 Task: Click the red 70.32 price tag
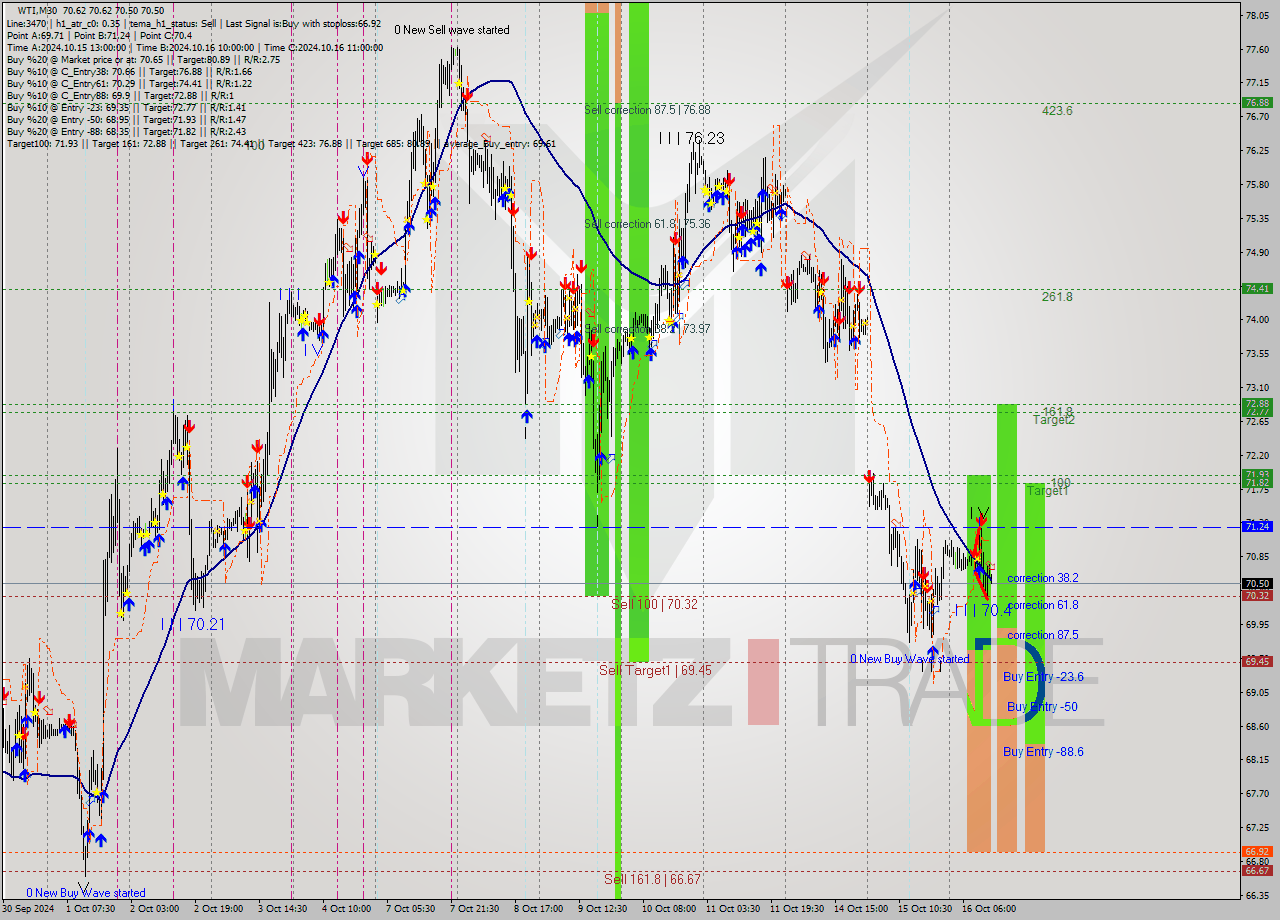point(1257,595)
